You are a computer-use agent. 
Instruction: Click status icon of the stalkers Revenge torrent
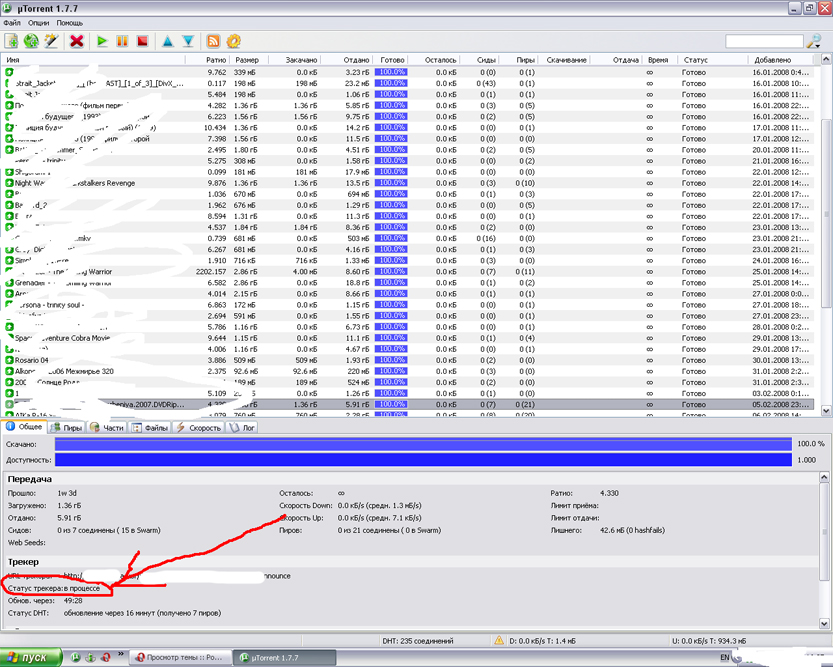click(10, 183)
